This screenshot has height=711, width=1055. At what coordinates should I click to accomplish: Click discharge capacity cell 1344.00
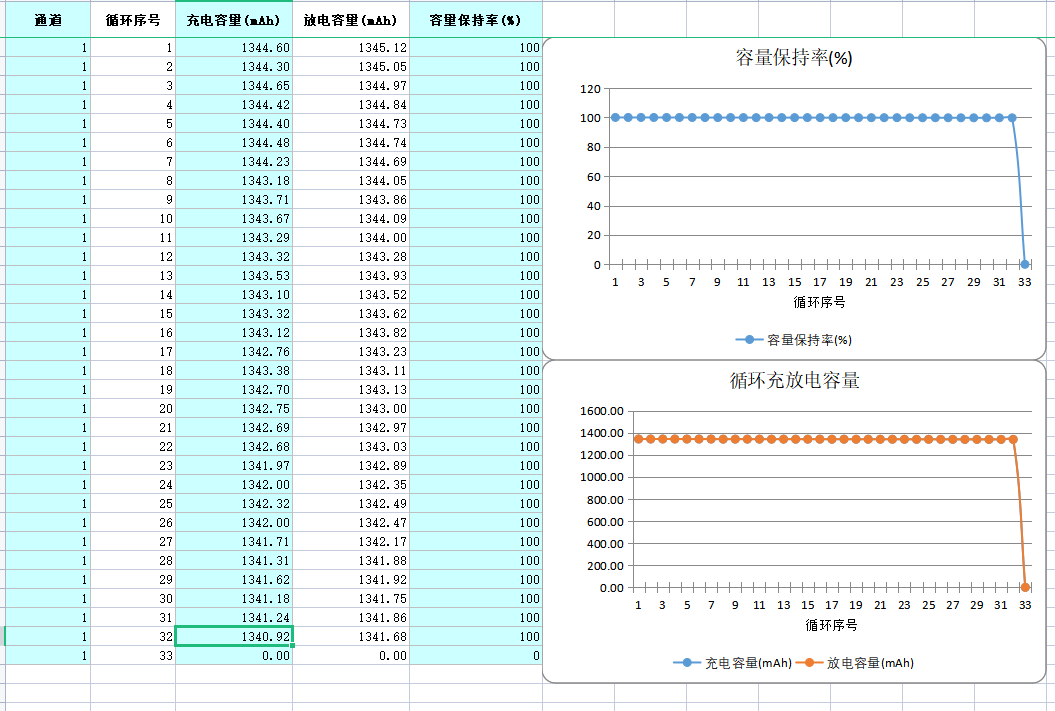click(x=351, y=237)
